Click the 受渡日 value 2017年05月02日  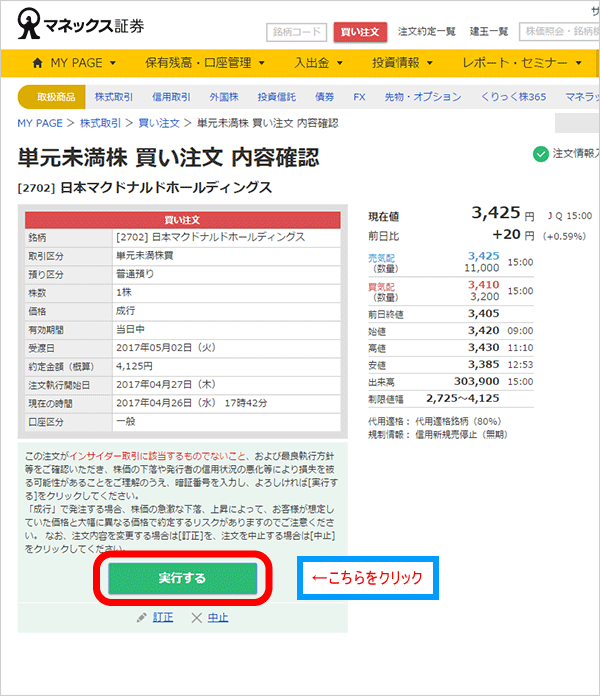click(x=166, y=348)
